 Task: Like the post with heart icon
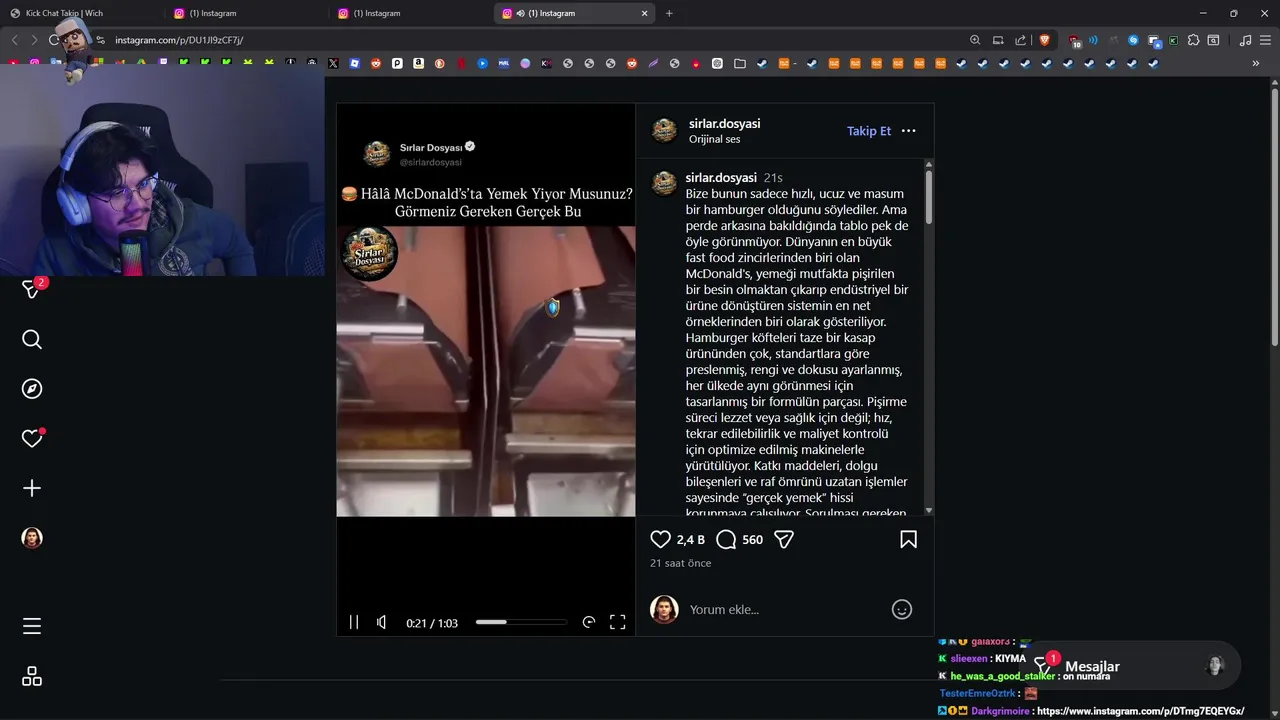point(660,539)
